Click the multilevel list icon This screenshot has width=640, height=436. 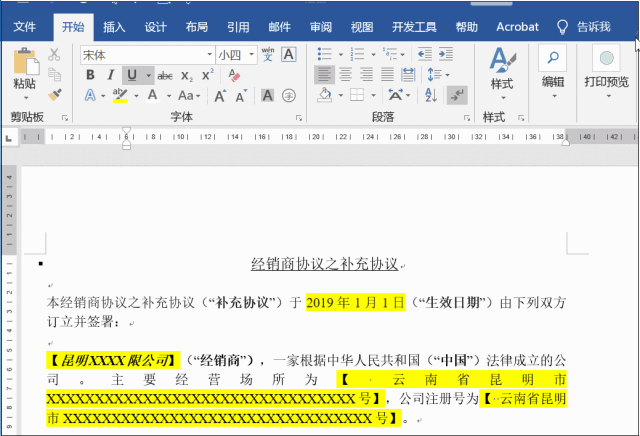point(390,54)
